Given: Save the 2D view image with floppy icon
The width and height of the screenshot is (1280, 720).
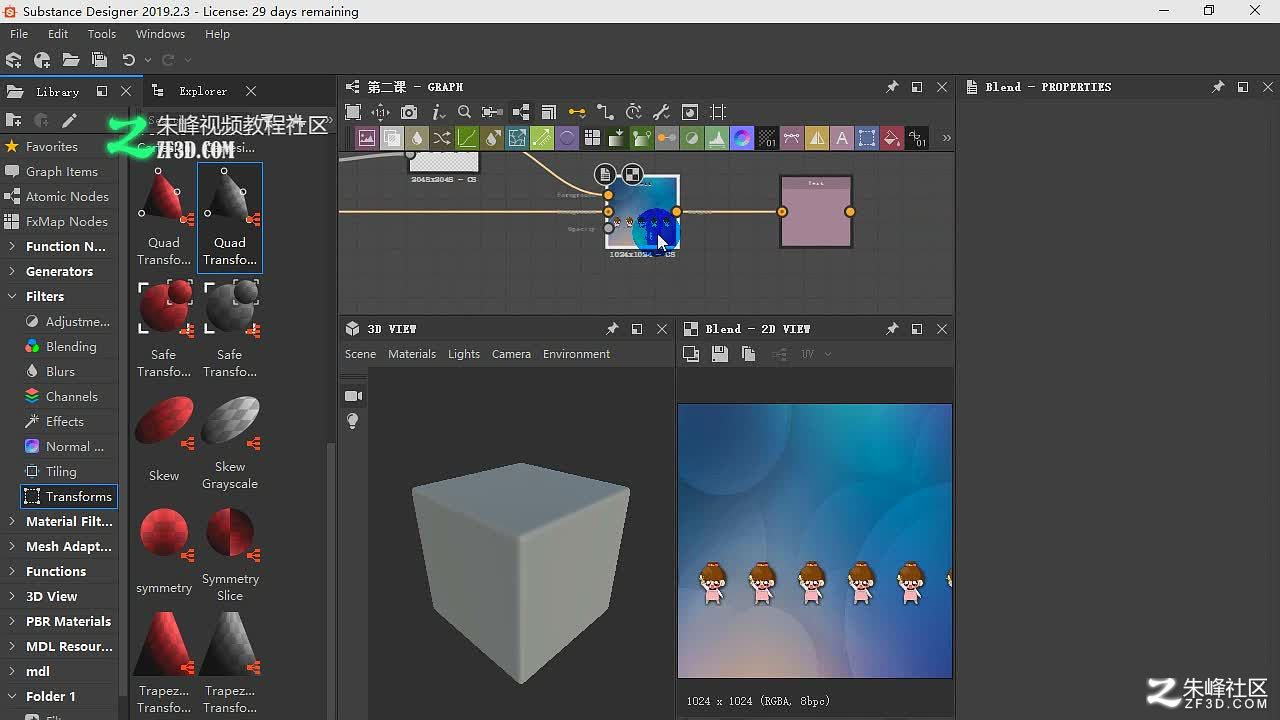Looking at the screenshot, I should 719,354.
